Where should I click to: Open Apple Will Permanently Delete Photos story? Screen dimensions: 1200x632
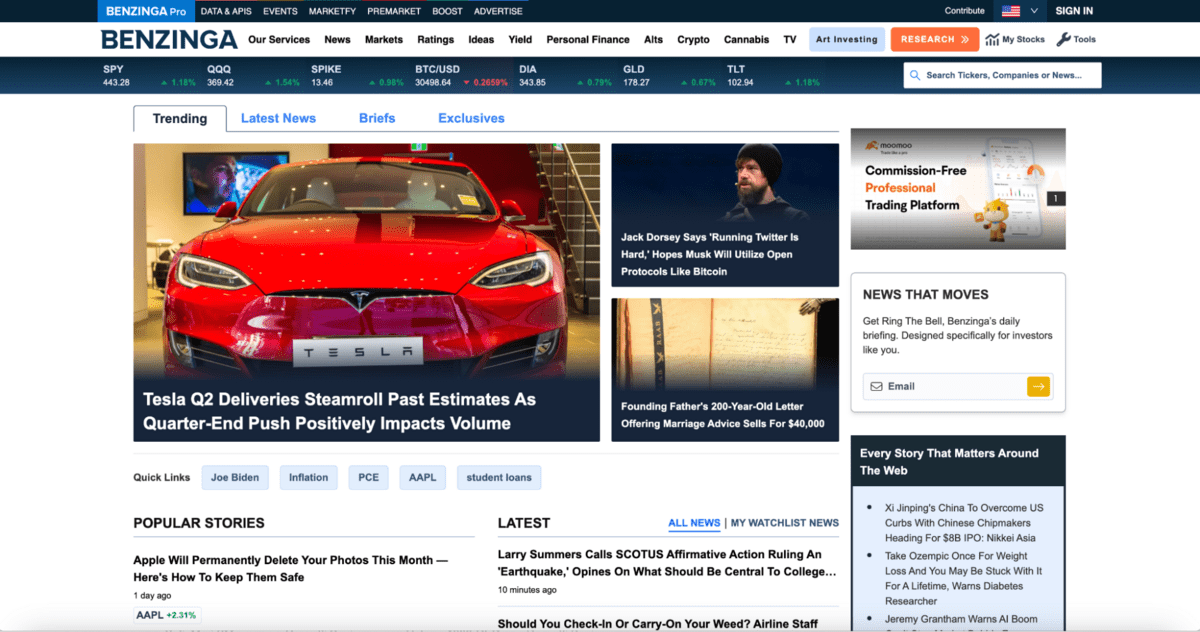tap(291, 569)
